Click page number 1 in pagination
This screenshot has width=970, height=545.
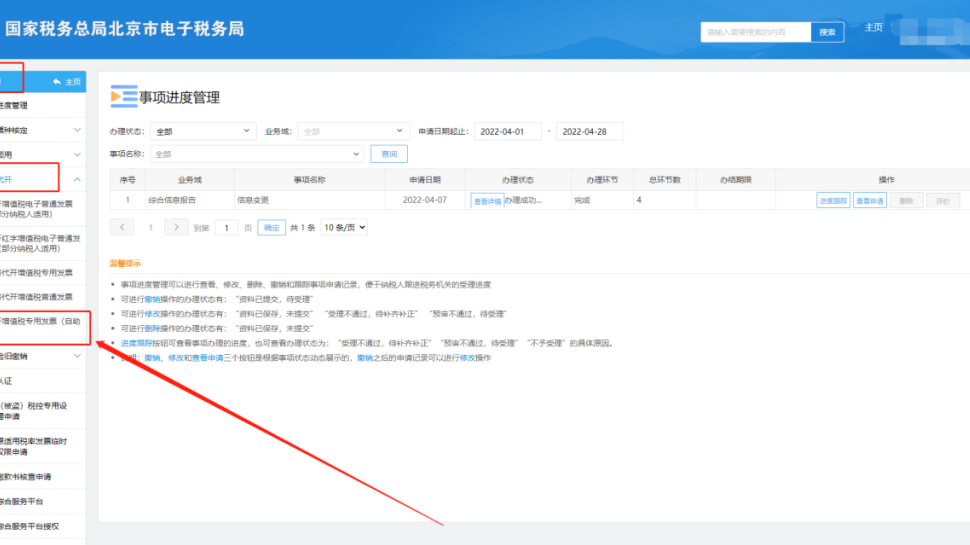point(150,228)
